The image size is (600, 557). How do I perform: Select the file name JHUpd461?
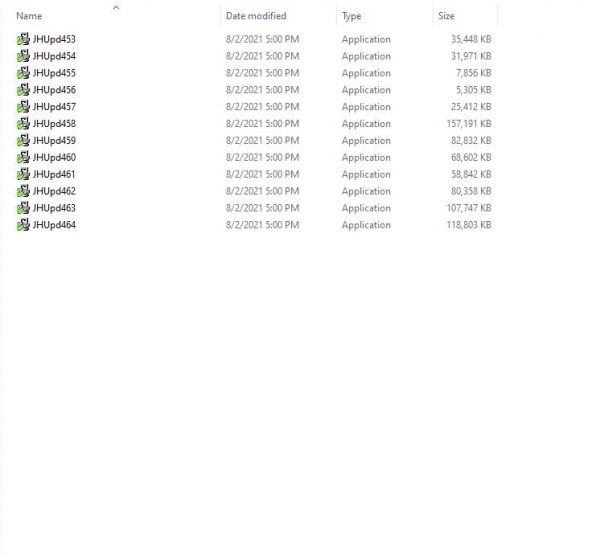point(54,174)
